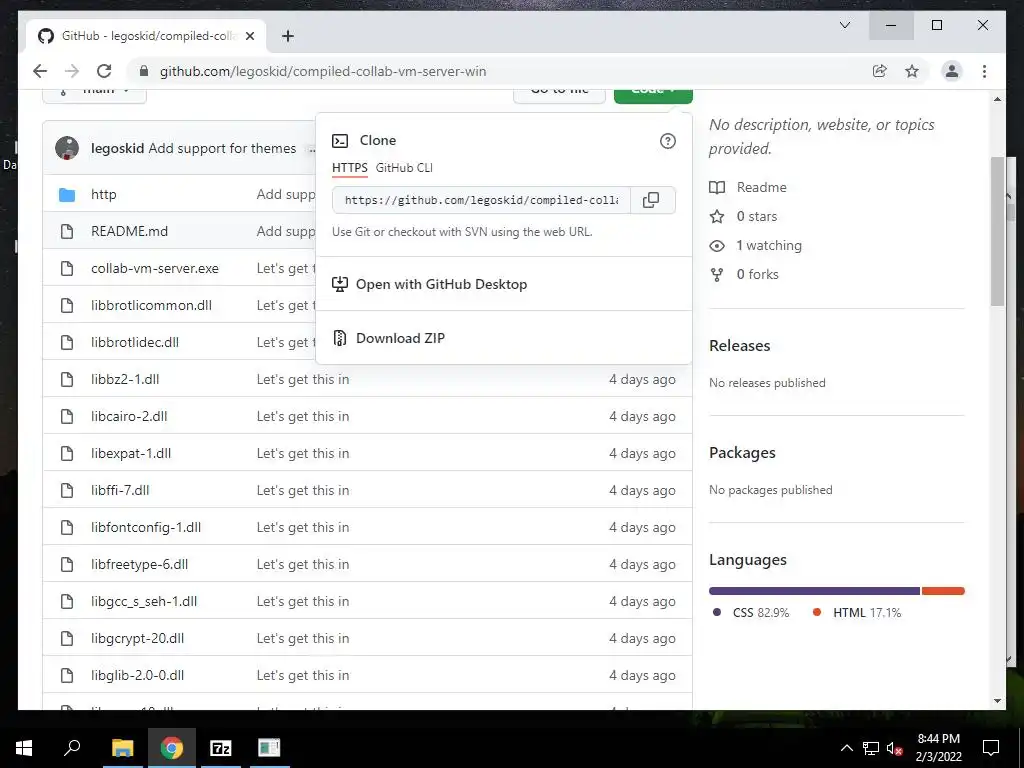
Task: Click the eye icon beside 1 watching
Action: pos(717,246)
